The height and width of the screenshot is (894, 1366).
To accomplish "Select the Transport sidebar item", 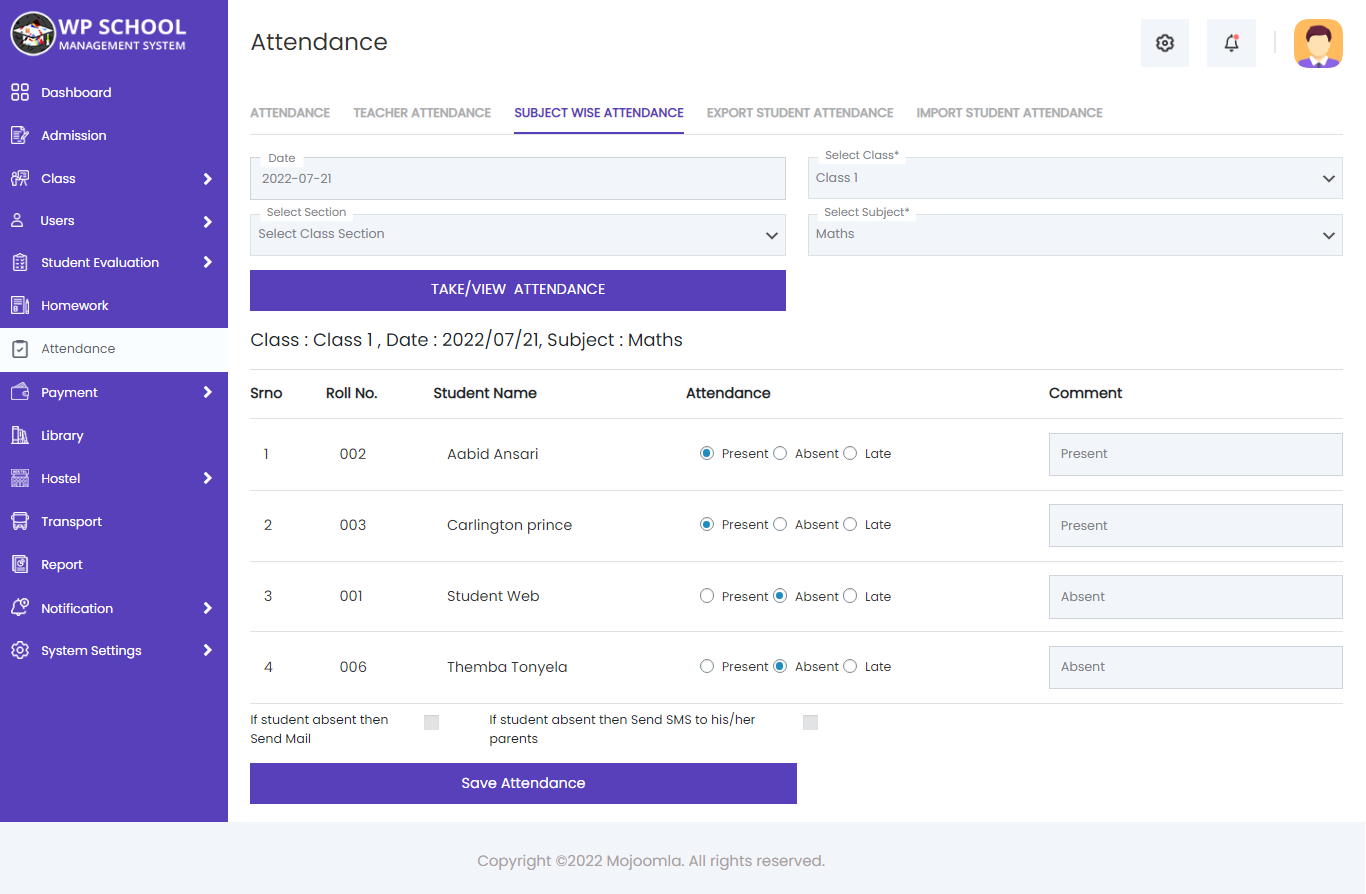I will pyautogui.click(x=73, y=521).
